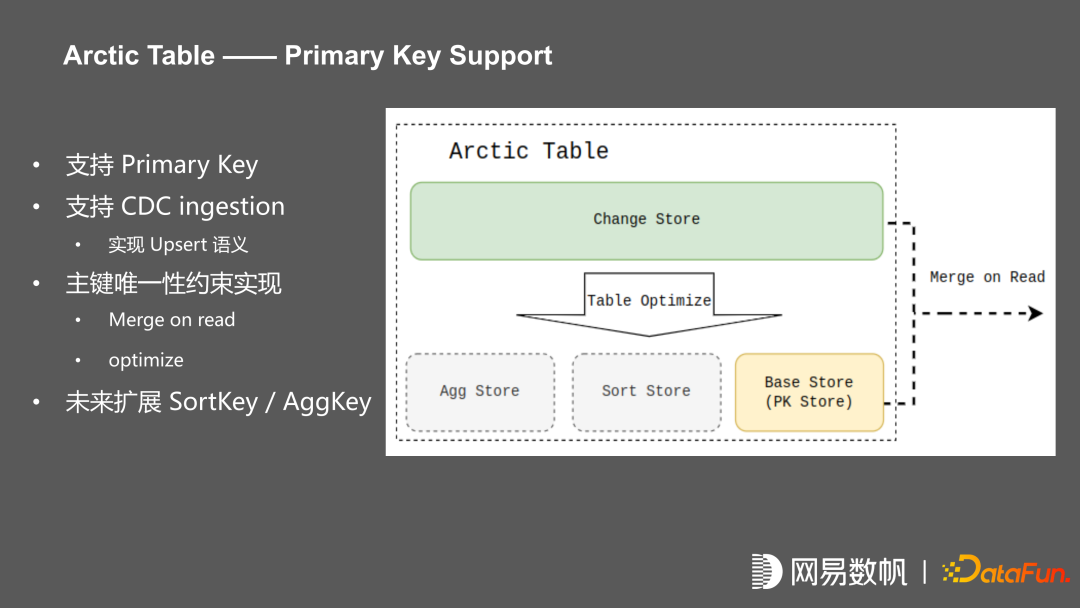
Task: Click the 支持 CDC ingestion bullet
Action: 175,207
